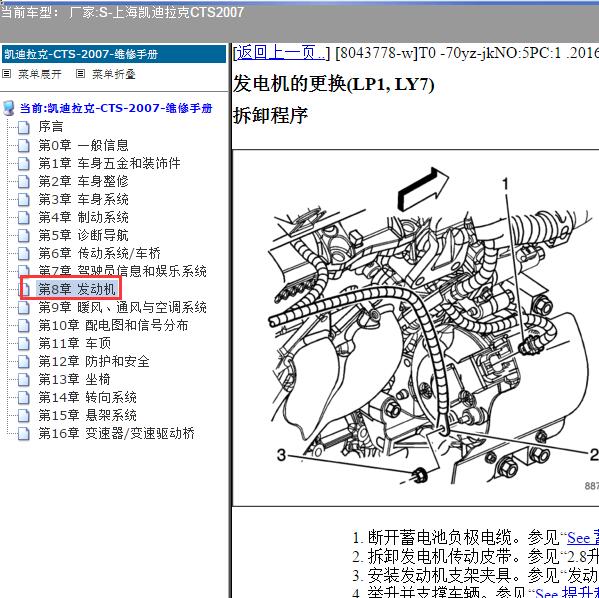Click the engine alternator diagram image
The width and height of the screenshot is (599, 598).
415,328
